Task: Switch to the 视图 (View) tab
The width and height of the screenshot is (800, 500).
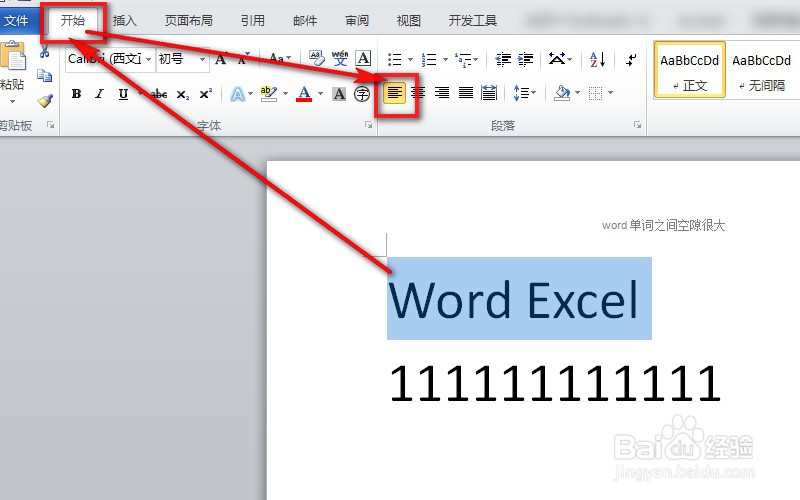Action: pyautogui.click(x=409, y=21)
